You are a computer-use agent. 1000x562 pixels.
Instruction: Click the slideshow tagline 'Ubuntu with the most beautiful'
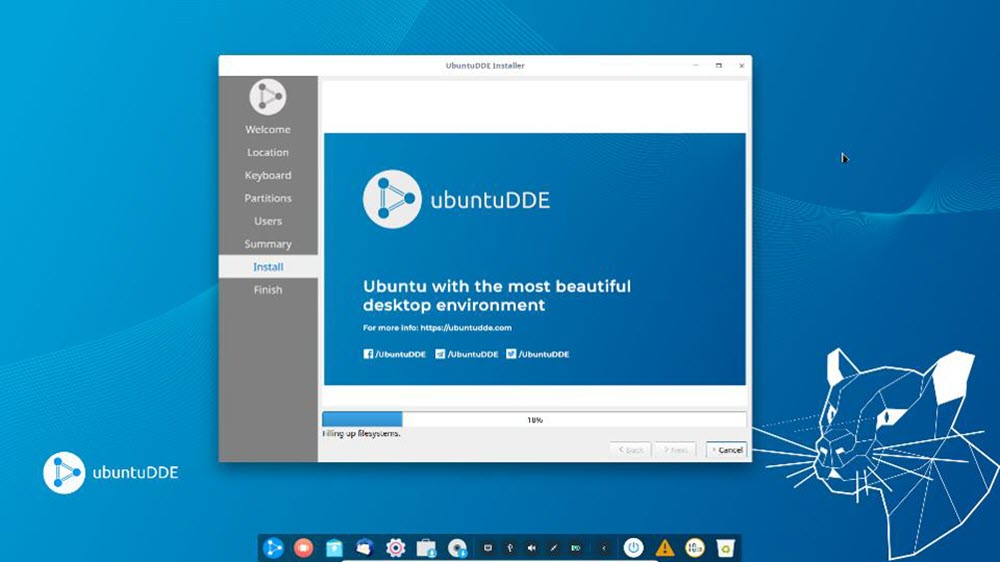click(497, 286)
